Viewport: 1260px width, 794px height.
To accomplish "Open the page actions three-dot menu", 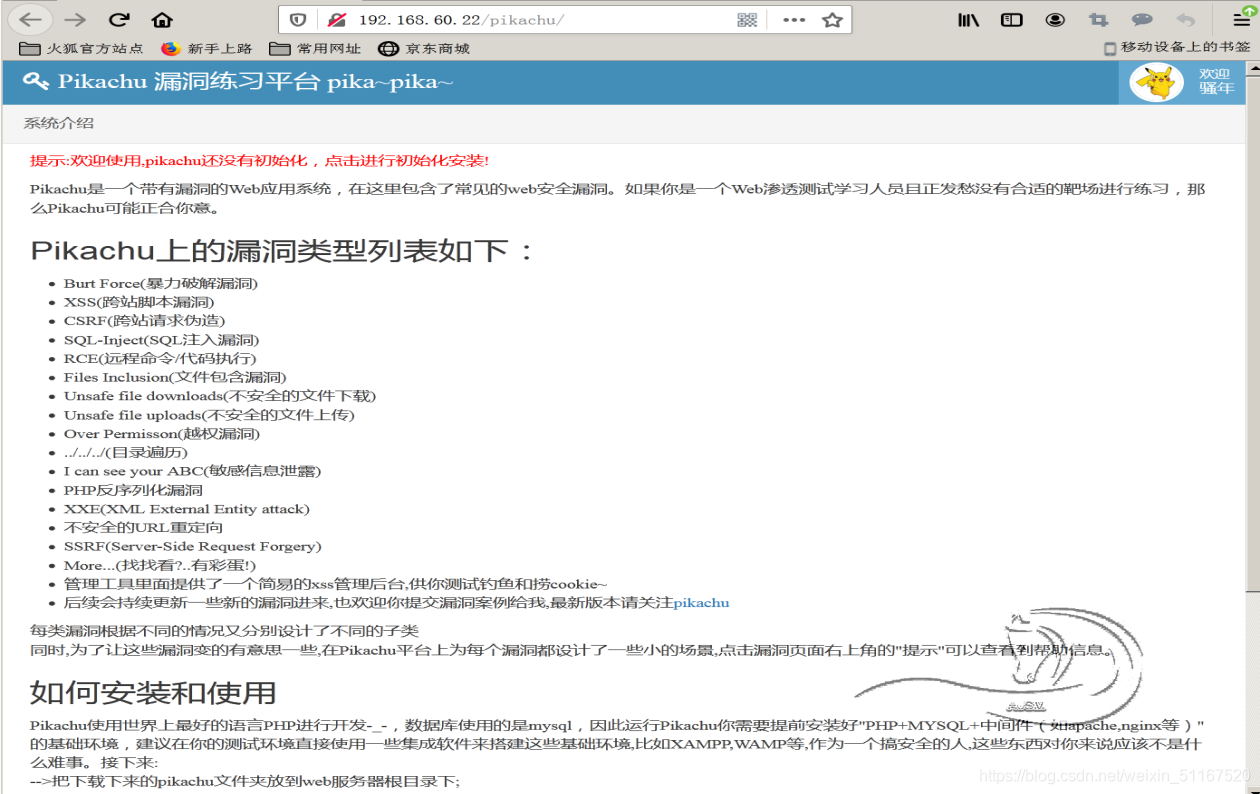I will point(794,20).
